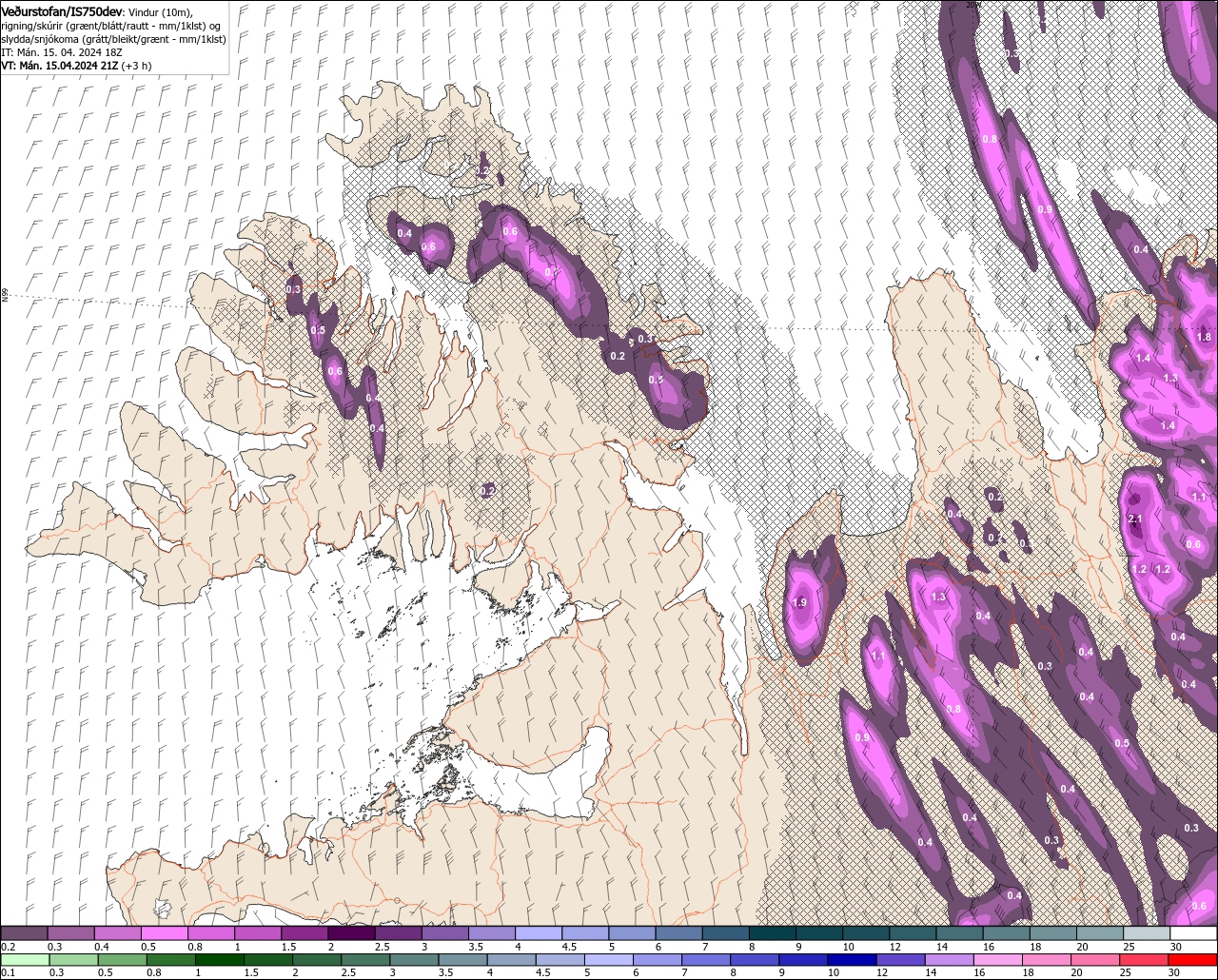The height and width of the screenshot is (980, 1218).
Task: Click the "(+3 h)" forecast offset text
Action: pos(136,66)
